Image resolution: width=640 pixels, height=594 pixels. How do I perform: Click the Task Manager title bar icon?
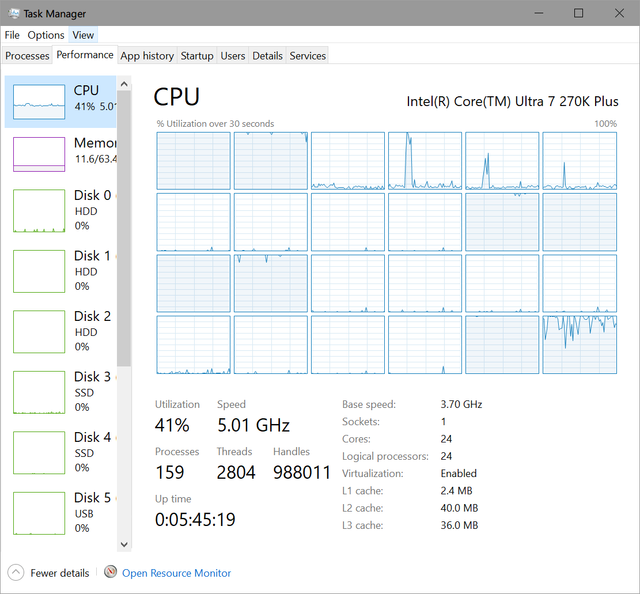click(14, 13)
